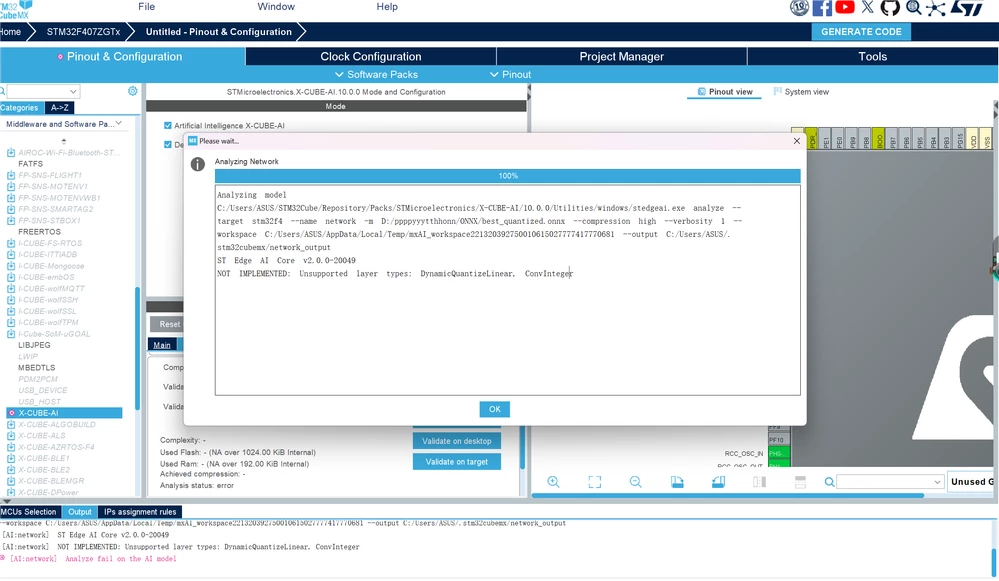The image size is (999, 581).
Task: Click the pinout view horizontal scrollbar
Action: pyautogui.click(x=728, y=495)
